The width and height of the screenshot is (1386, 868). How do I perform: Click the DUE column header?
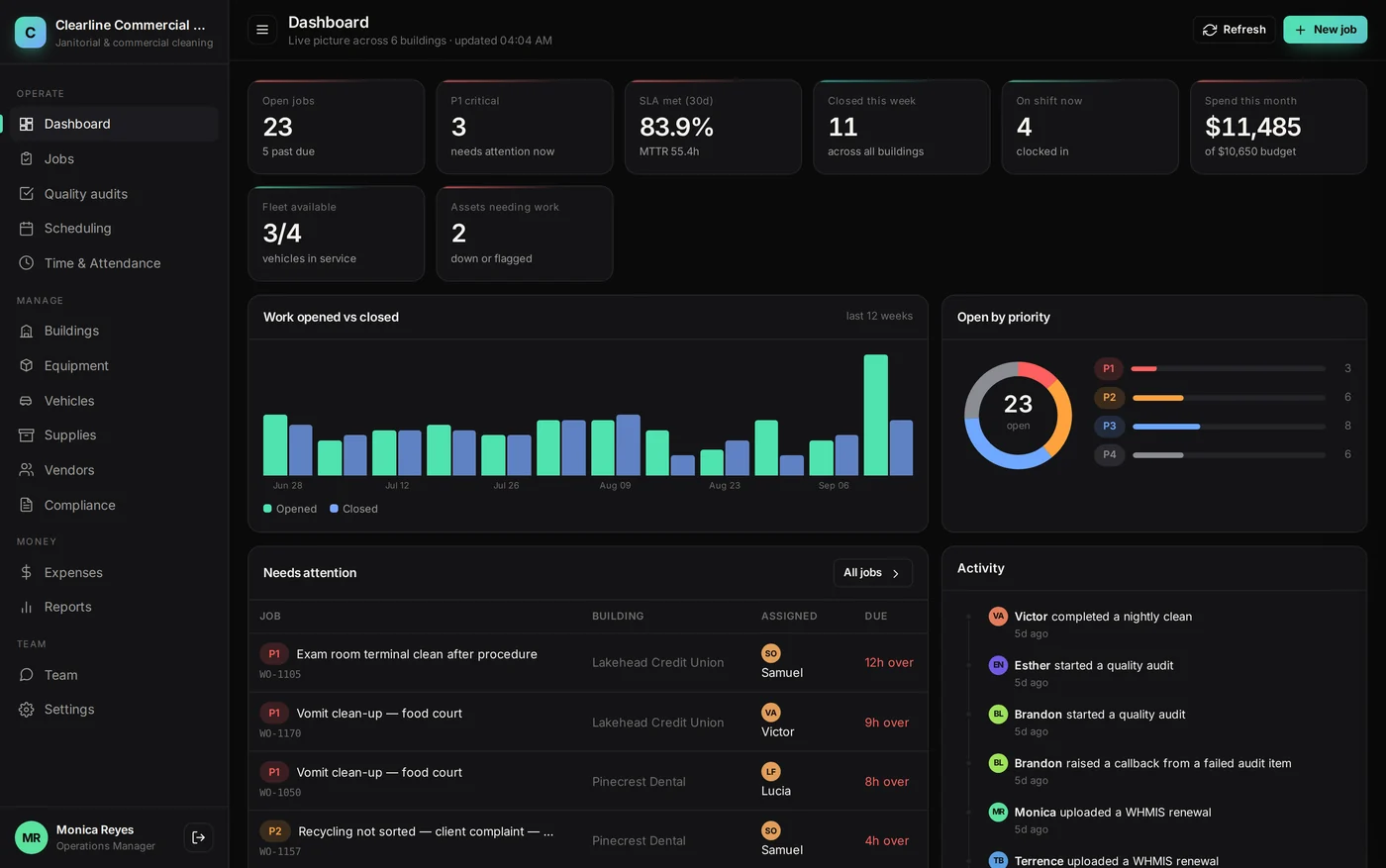(876, 617)
